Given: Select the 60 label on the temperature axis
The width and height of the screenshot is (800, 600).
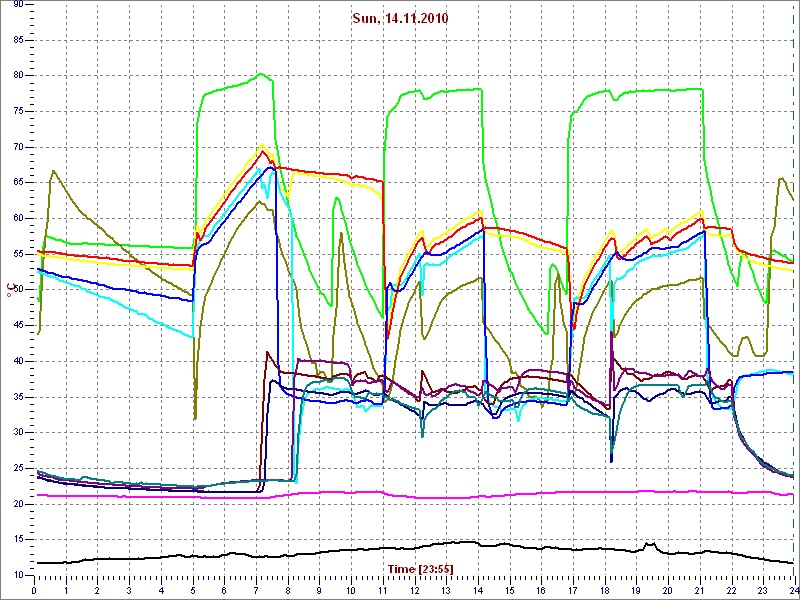Looking at the screenshot, I should tap(17, 218).
